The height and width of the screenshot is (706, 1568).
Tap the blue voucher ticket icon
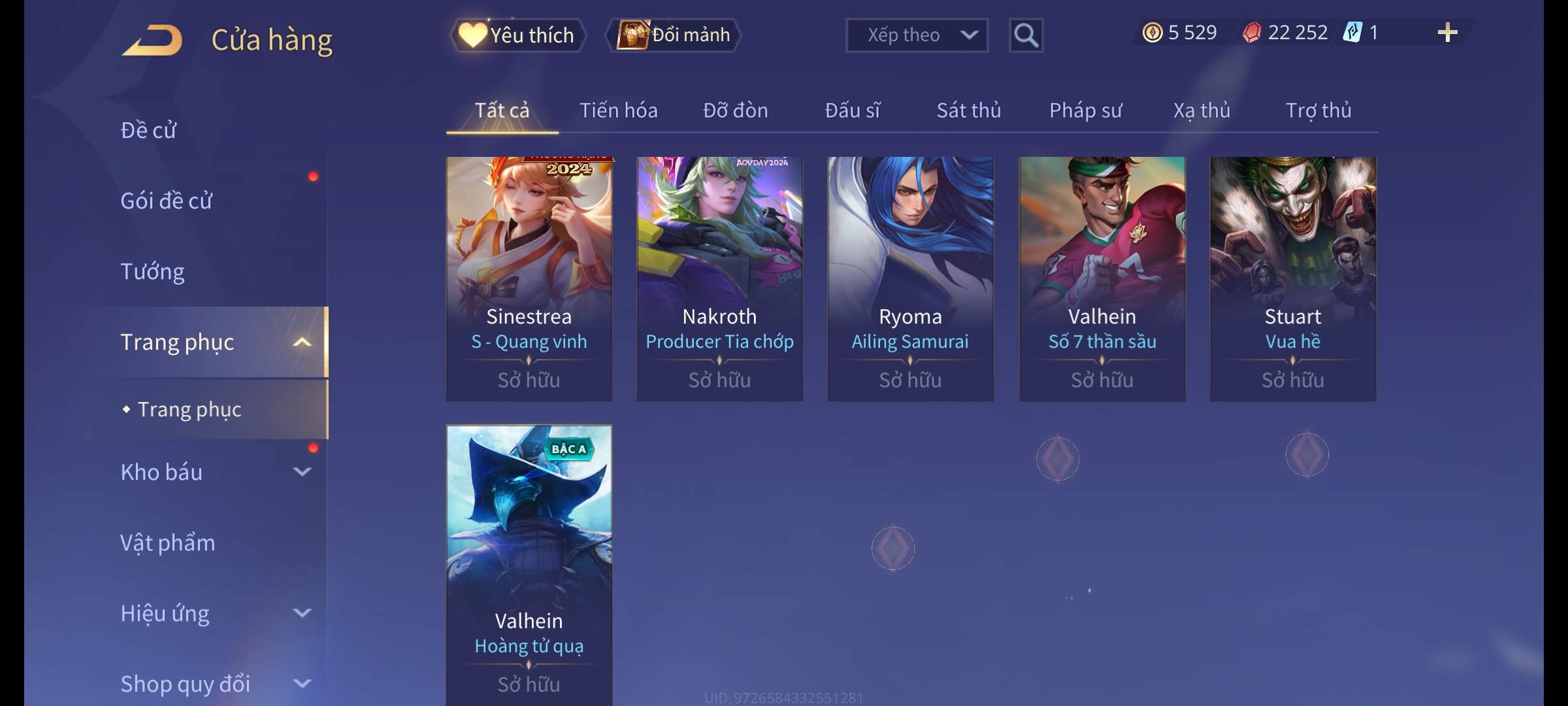point(1352,33)
